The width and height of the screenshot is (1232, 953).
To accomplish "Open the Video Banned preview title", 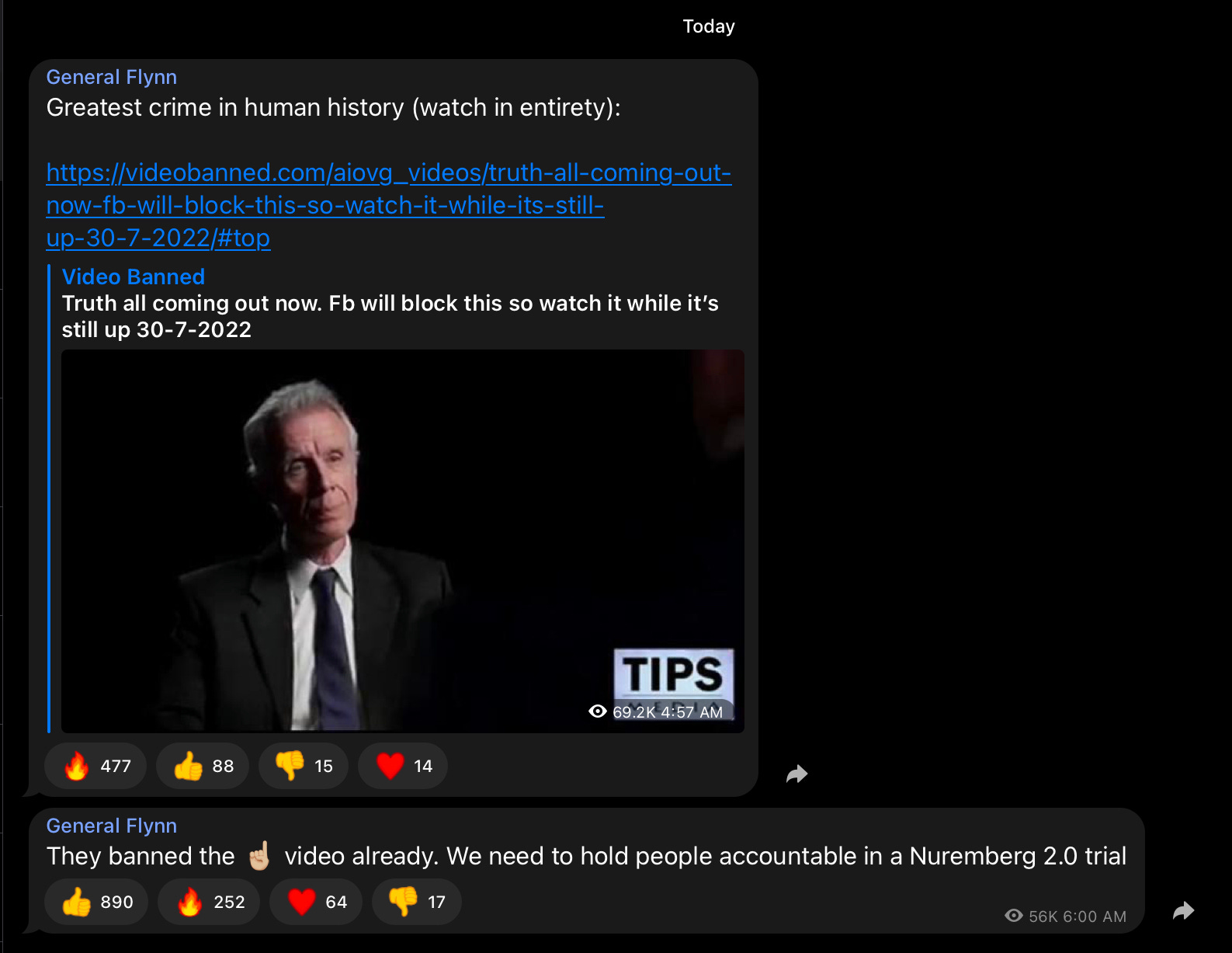I will (x=134, y=277).
